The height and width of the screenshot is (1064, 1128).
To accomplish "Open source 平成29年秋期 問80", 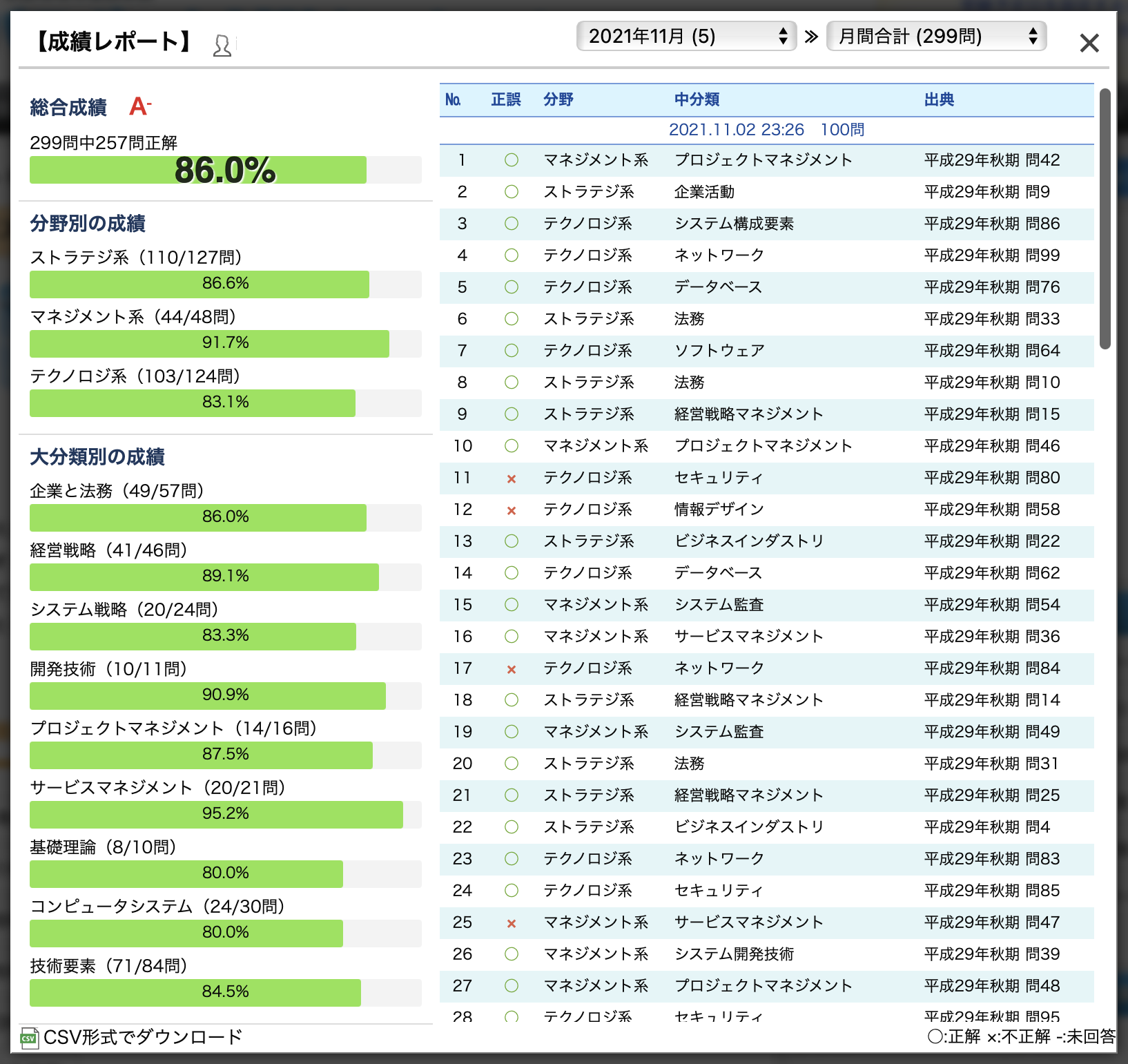I will pyautogui.click(x=992, y=478).
